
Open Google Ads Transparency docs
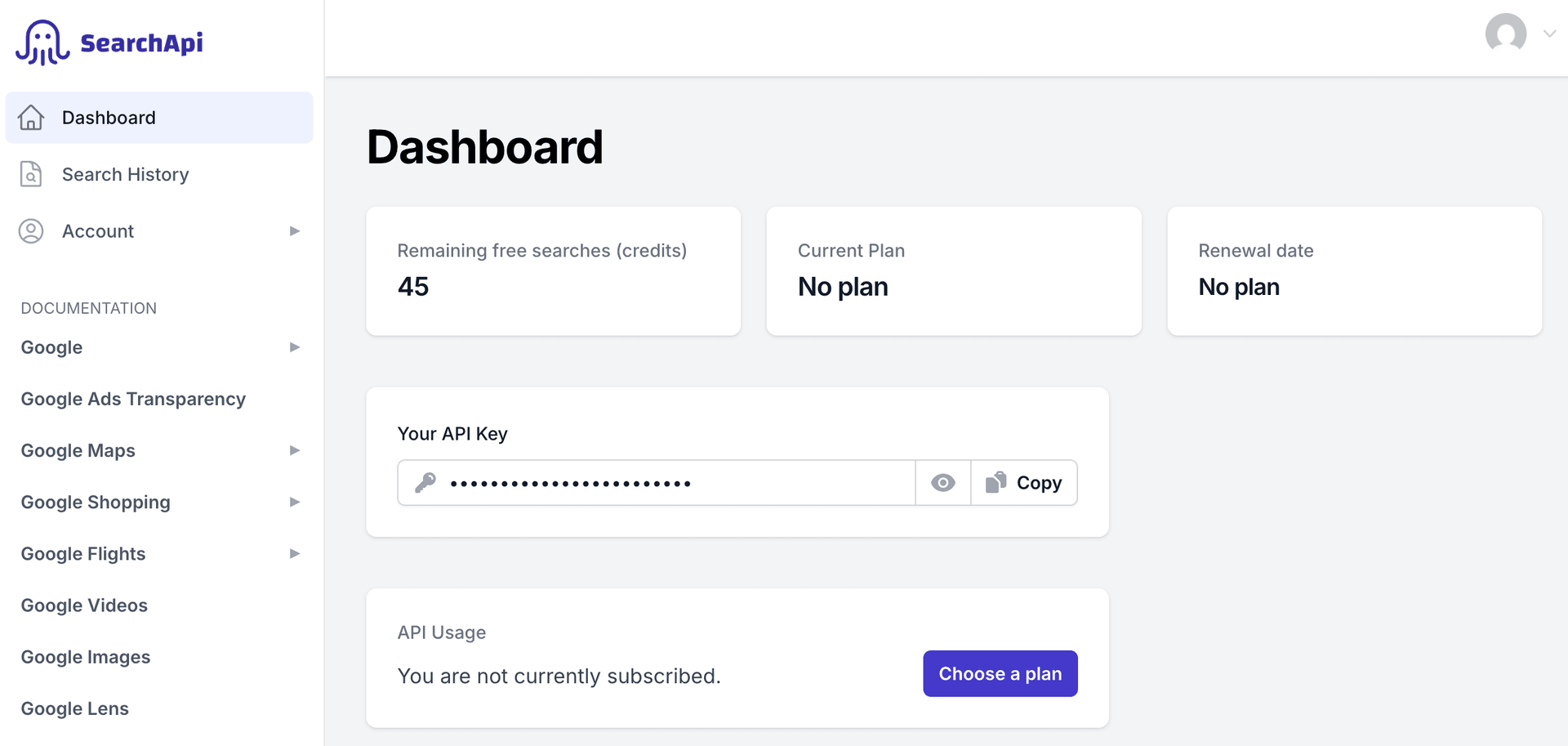point(133,399)
